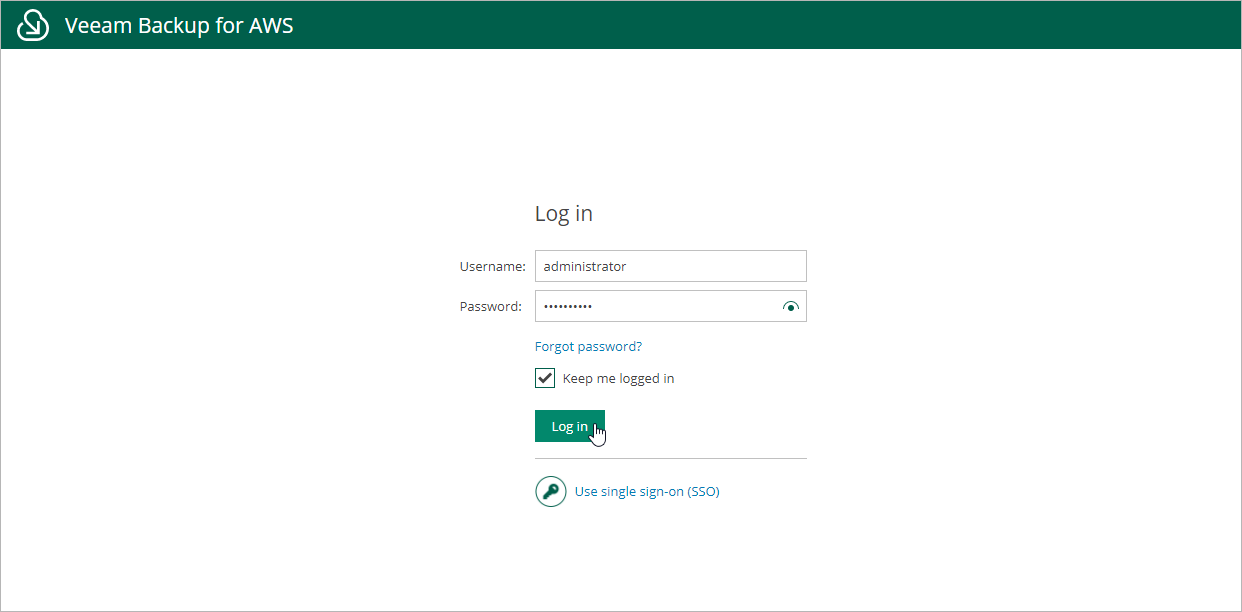1242x612 pixels.
Task: Focus the Password input field
Action: [x=671, y=306]
